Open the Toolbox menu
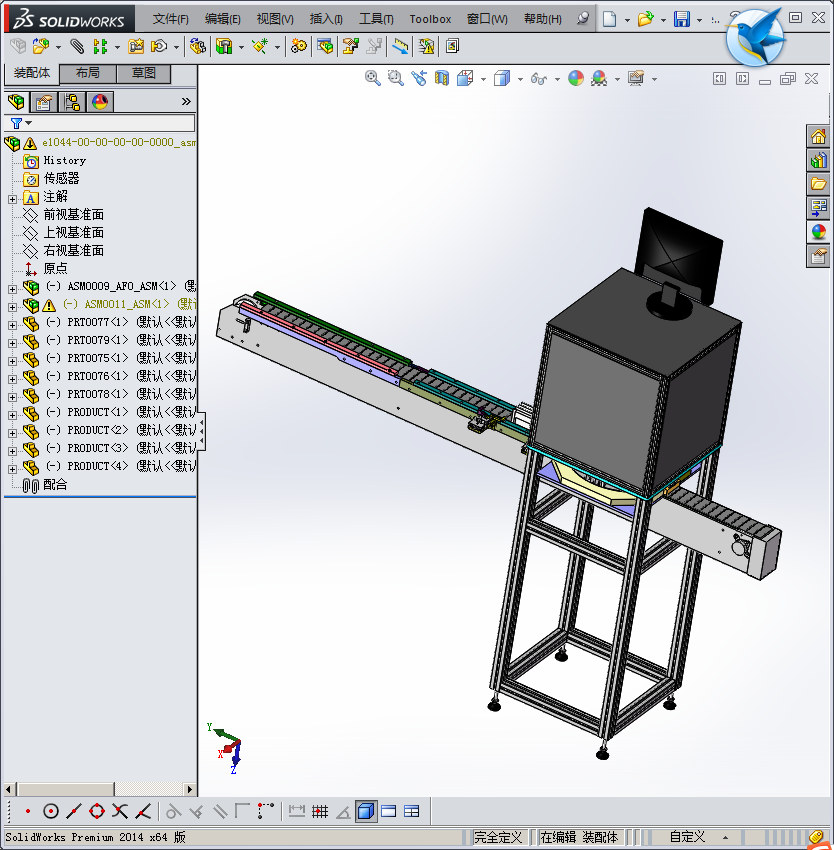Screen dimensions: 834x850 click(x=430, y=19)
